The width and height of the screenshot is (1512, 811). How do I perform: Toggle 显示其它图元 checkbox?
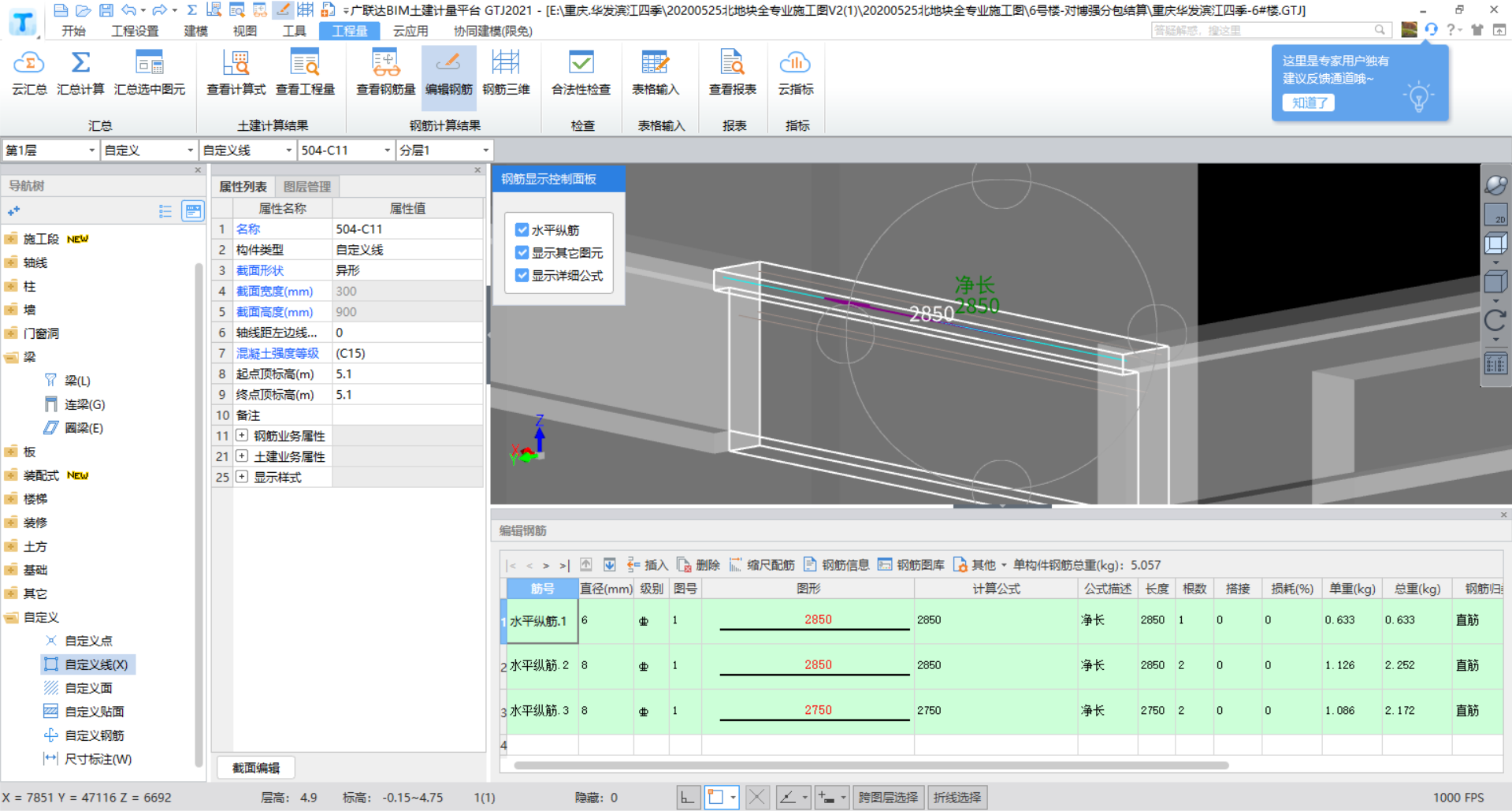[522, 252]
